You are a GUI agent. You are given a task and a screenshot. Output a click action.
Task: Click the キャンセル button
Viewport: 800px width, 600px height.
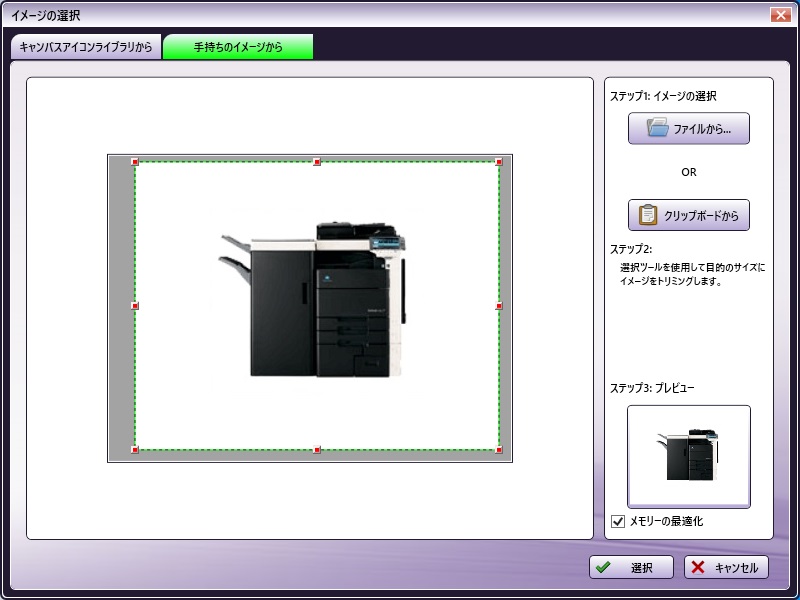(x=726, y=567)
